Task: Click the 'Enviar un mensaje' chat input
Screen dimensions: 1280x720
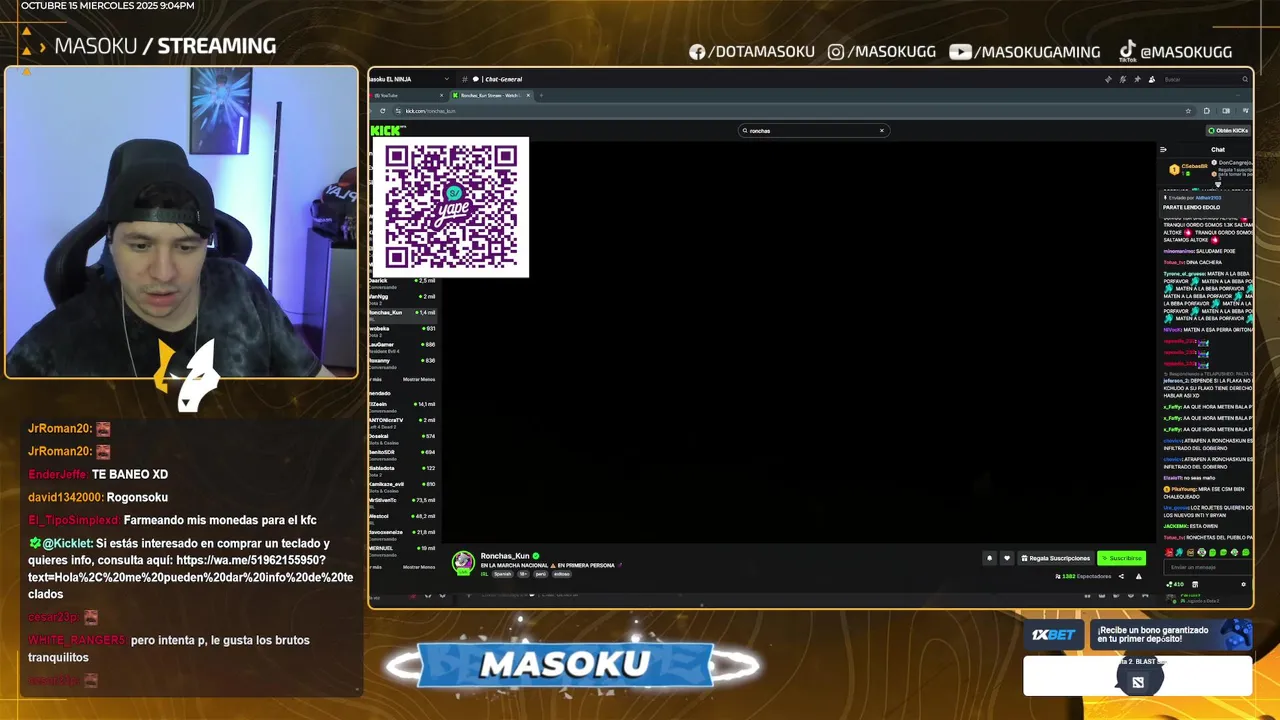Action: [1208, 567]
